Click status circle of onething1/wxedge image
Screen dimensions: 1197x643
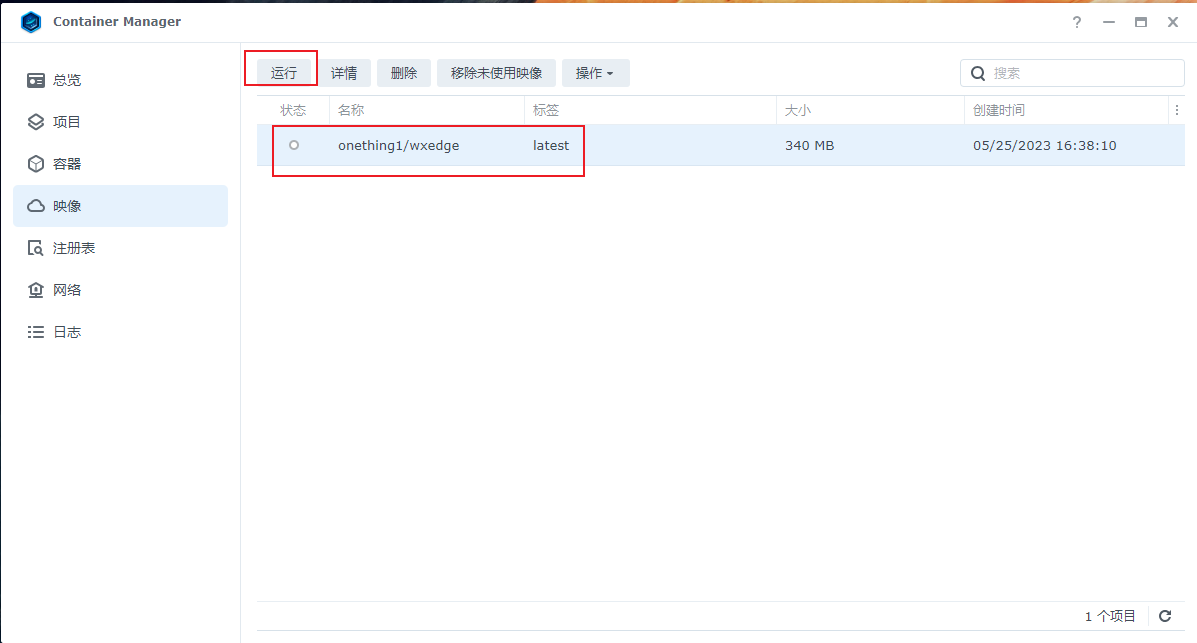(x=294, y=145)
